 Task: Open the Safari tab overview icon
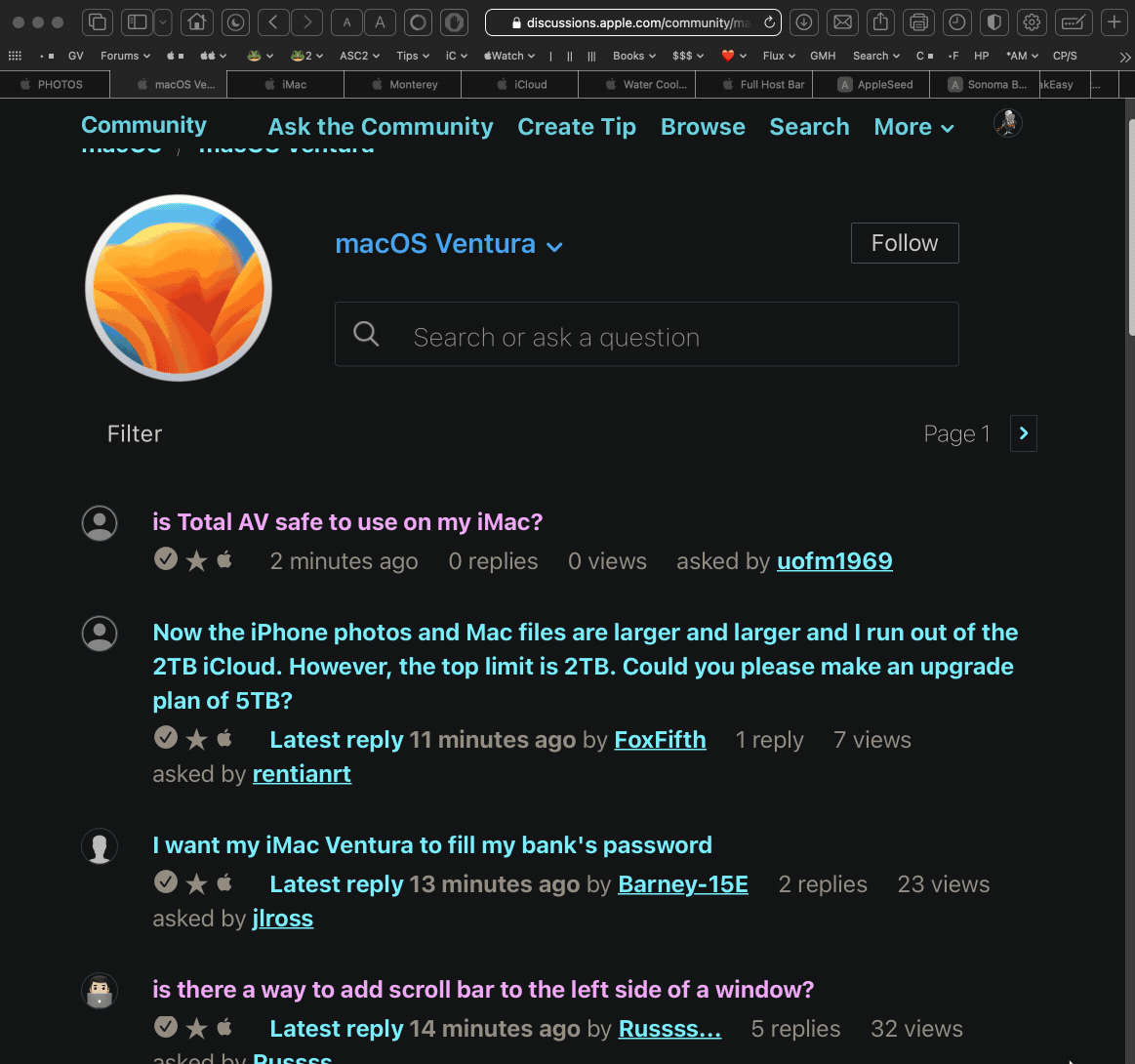click(x=97, y=22)
